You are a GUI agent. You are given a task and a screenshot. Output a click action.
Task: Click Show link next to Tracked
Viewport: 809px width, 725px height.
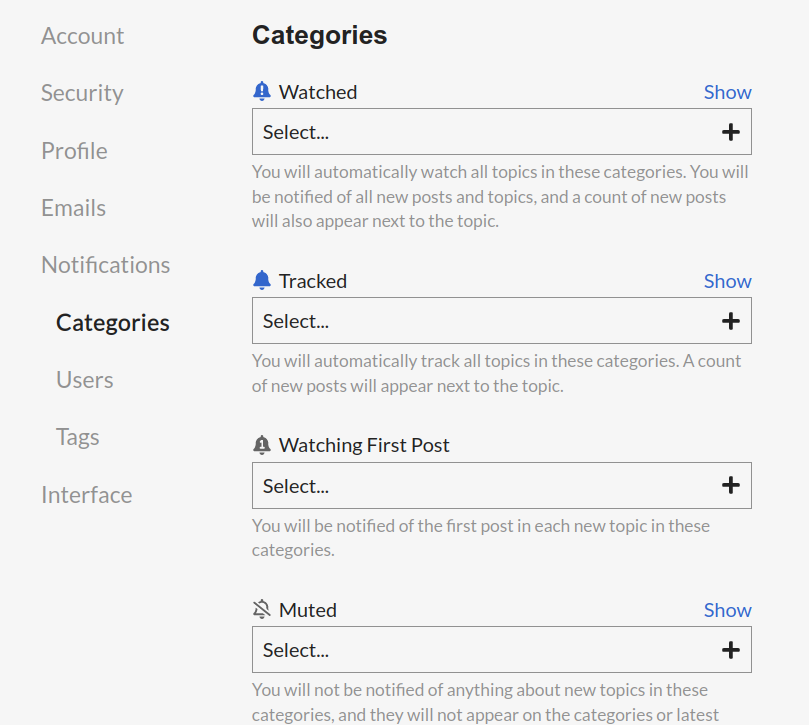pyautogui.click(x=727, y=281)
